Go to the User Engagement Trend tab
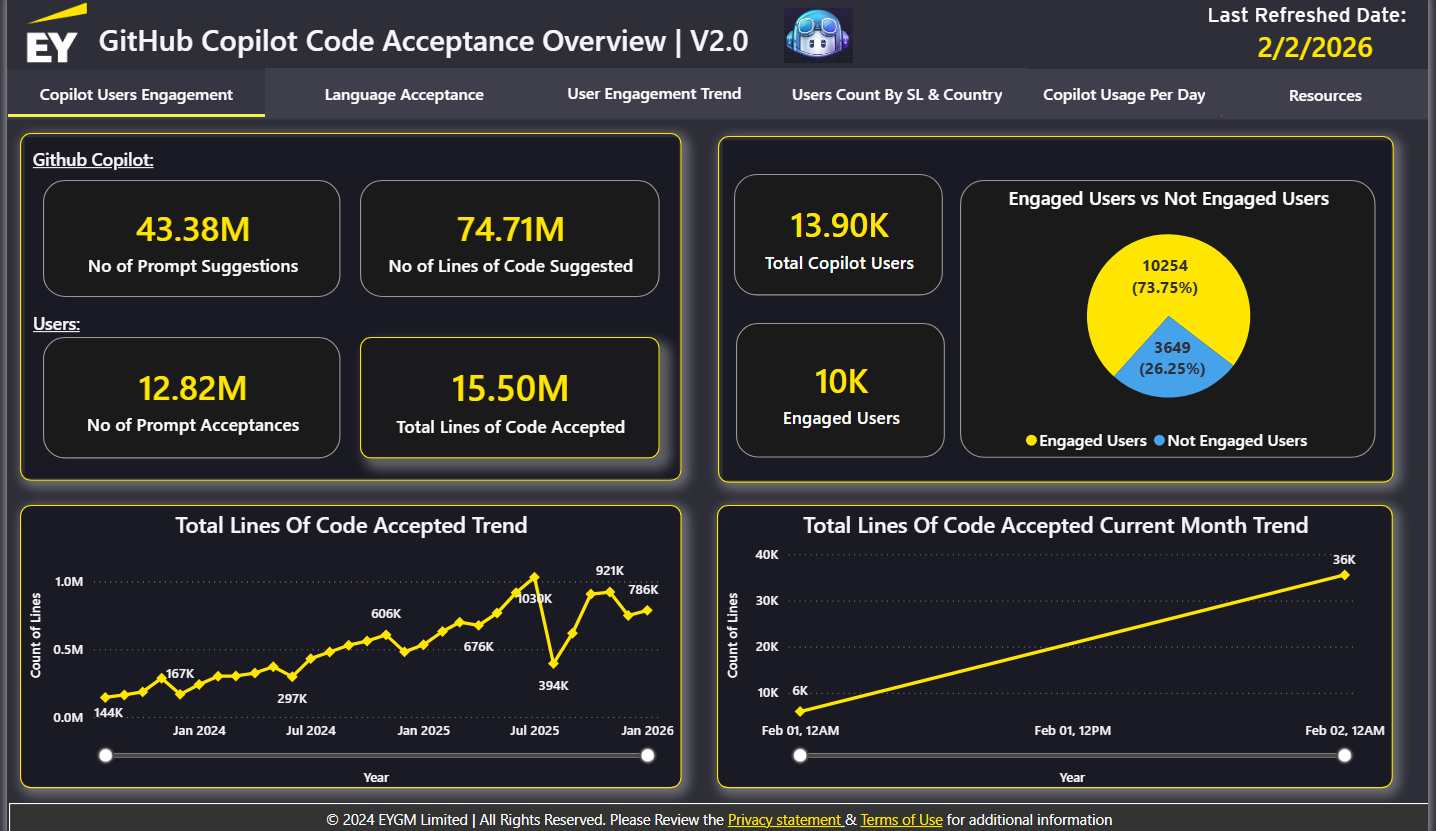 654,94
